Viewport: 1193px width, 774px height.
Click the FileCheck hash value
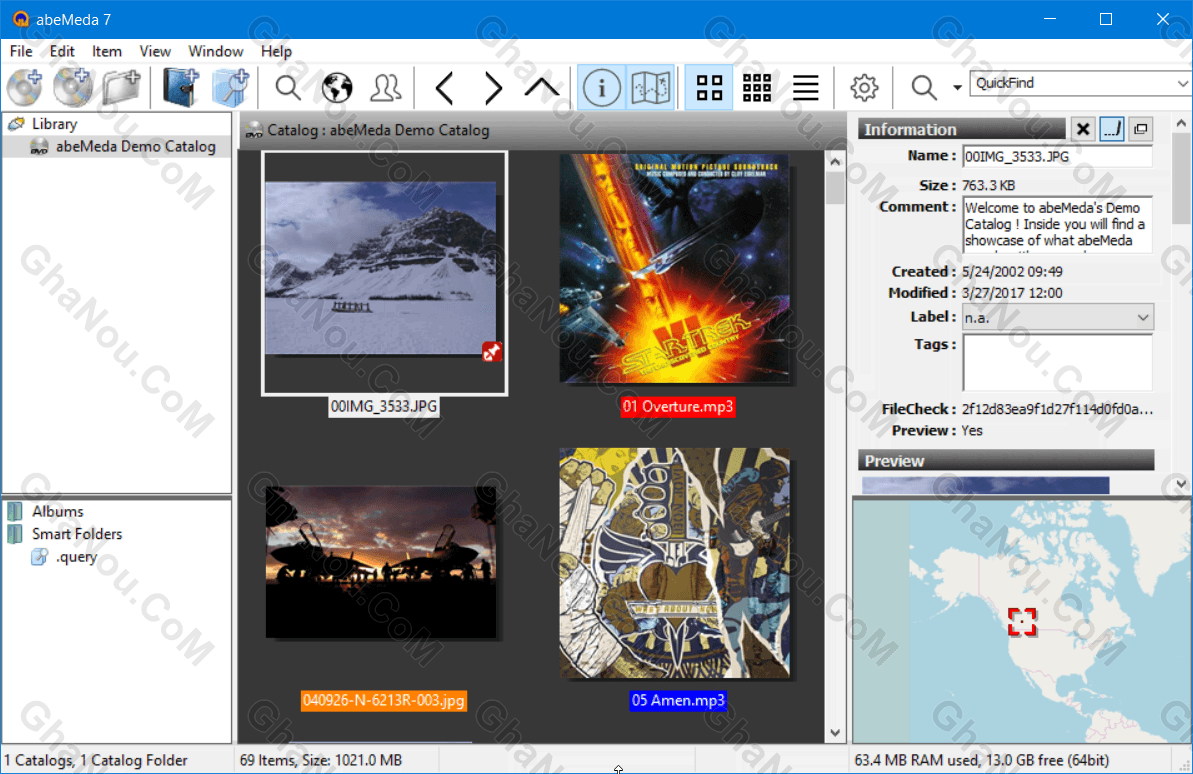point(1057,409)
